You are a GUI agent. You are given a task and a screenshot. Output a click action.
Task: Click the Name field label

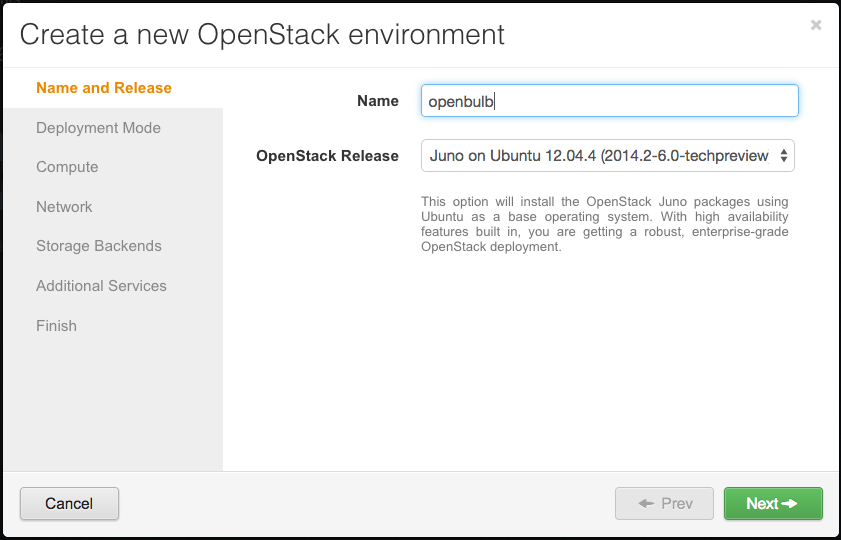(x=378, y=101)
